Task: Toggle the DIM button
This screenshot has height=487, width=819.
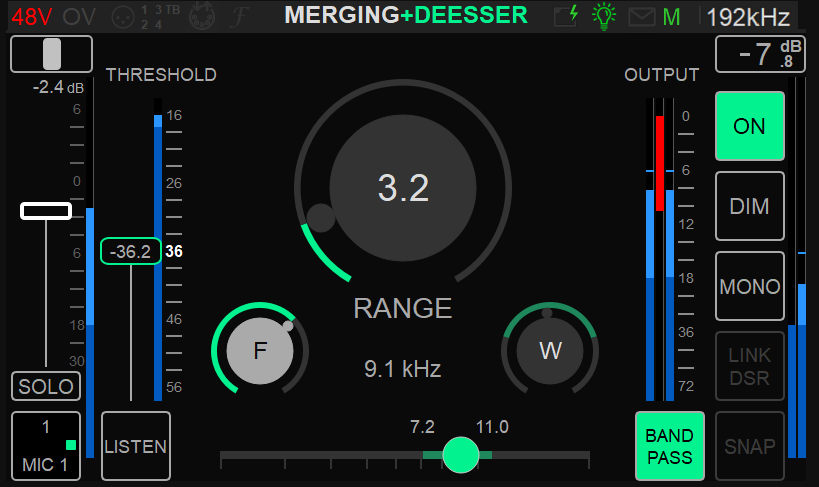Action: [x=749, y=206]
